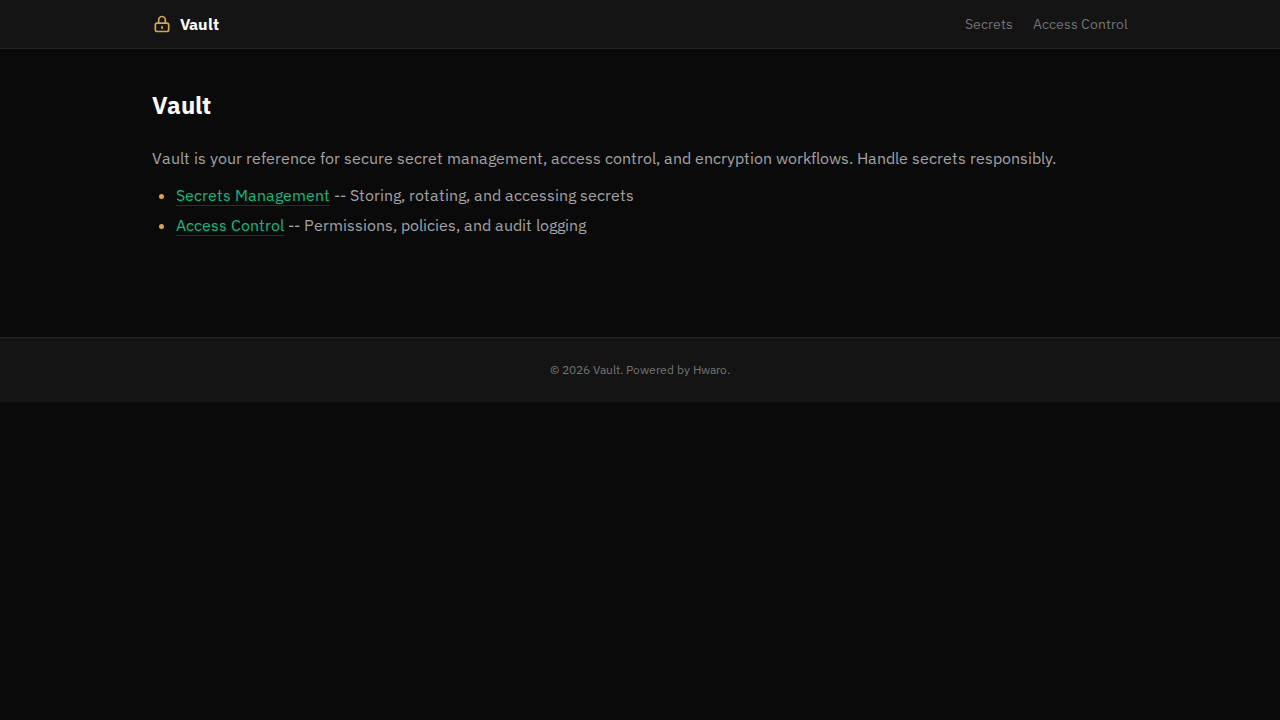Click the large Vault page heading
The height and width of the screenshot is (720, 1280).
(x=181, y=106)
